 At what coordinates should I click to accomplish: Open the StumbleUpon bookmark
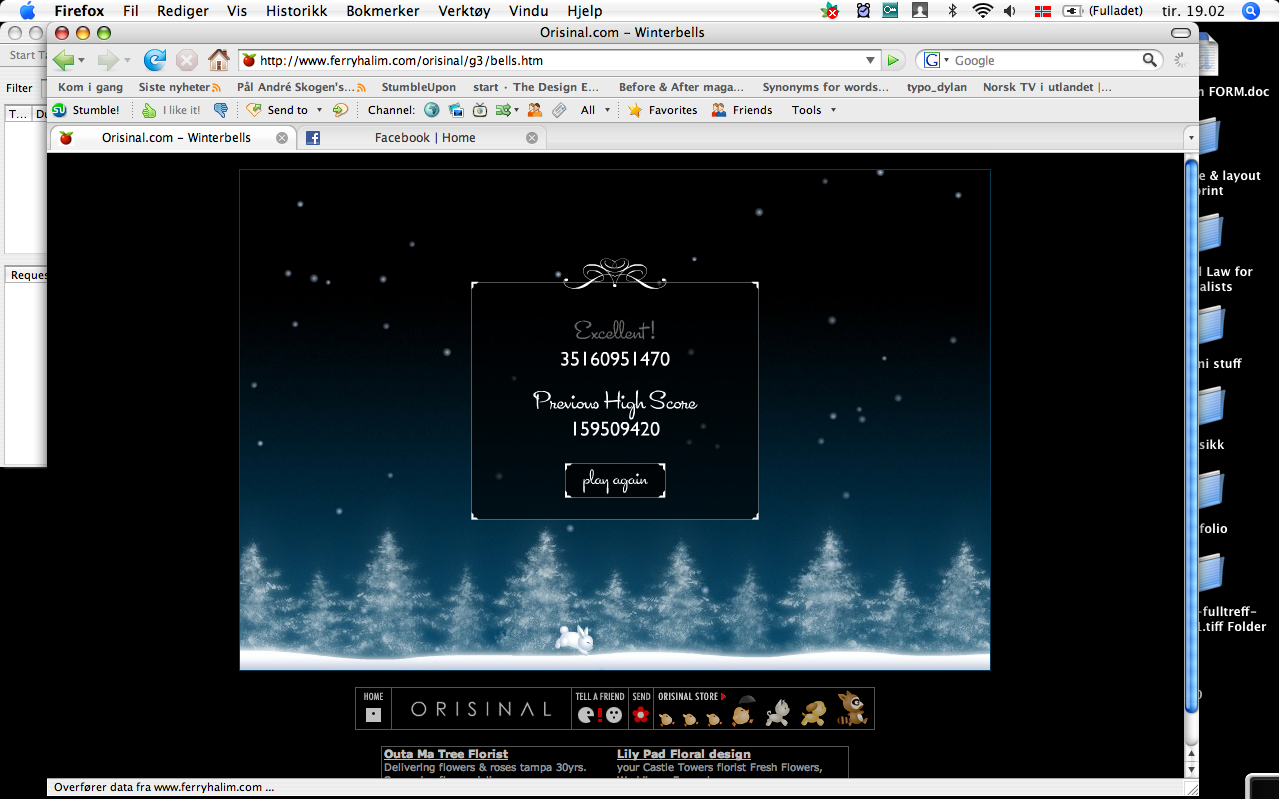(418, 87)
